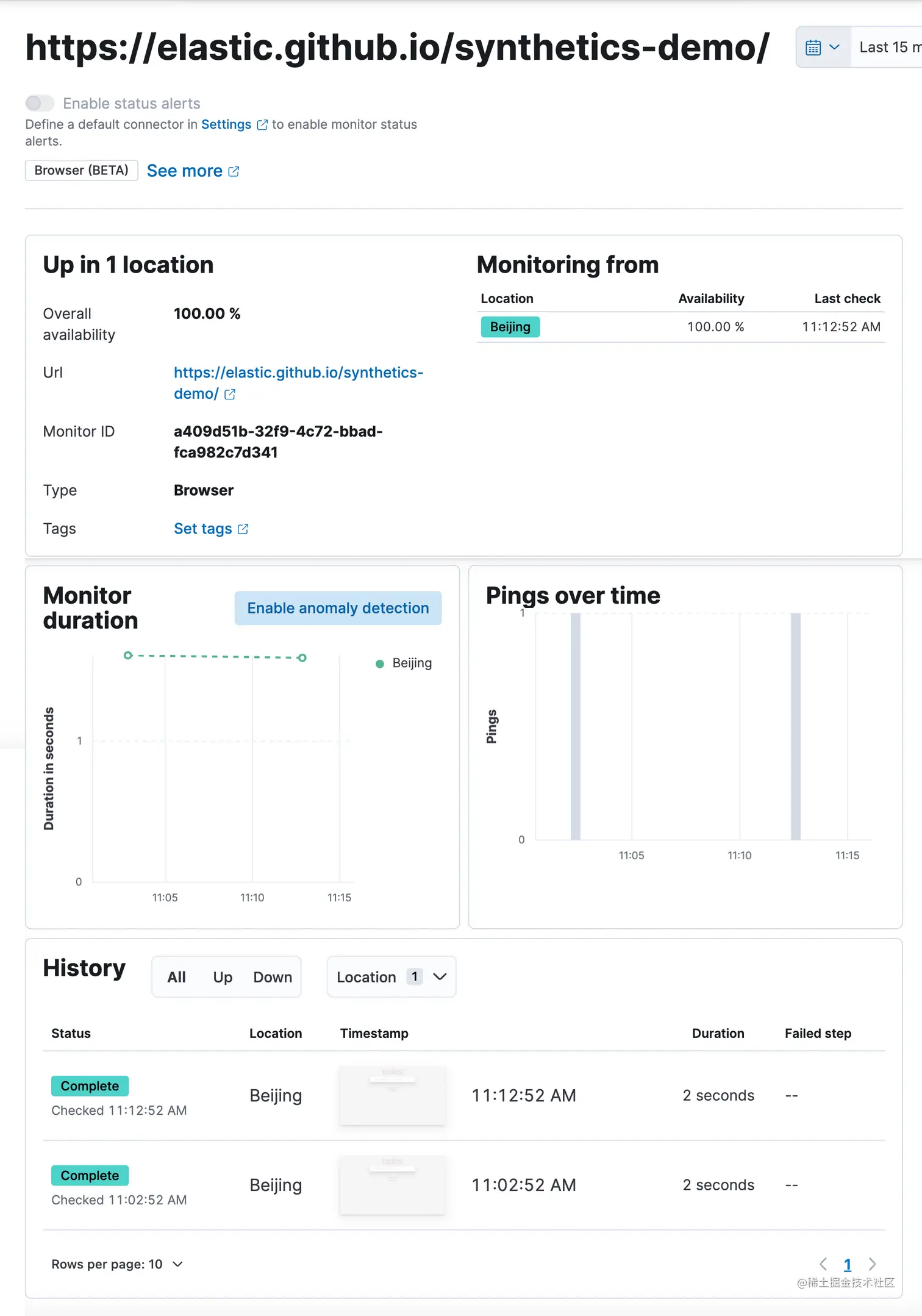Open the calendar date quick menu

[823, 47]
